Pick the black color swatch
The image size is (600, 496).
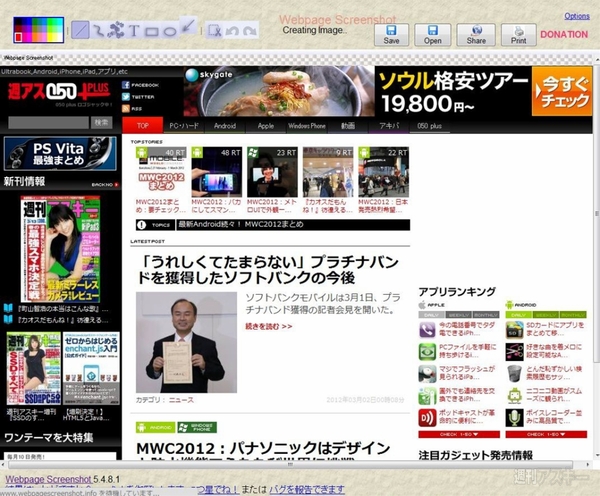tap(18, 21)
